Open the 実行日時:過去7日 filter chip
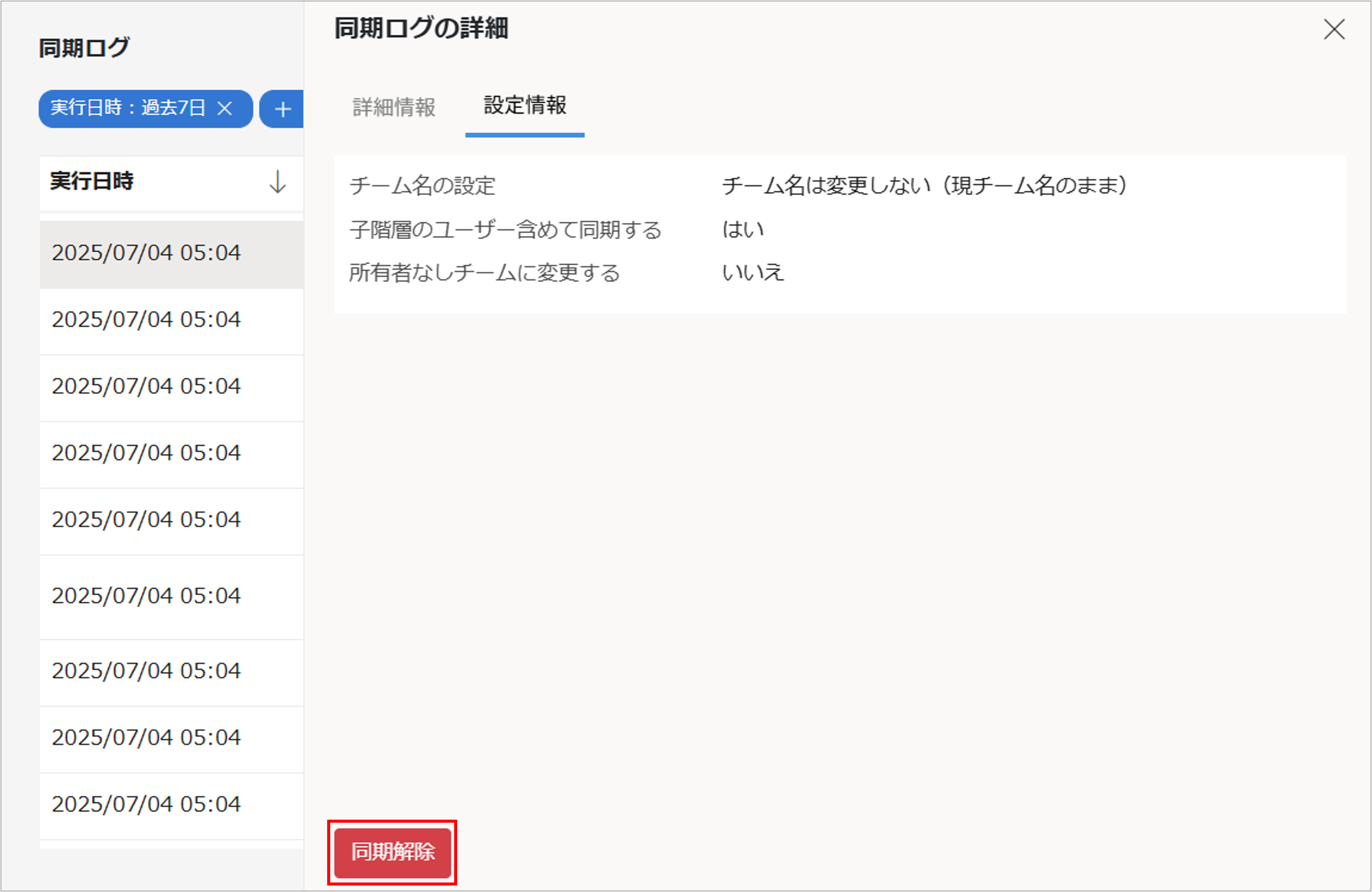The image size is (1372, 892). pos(127,108)
